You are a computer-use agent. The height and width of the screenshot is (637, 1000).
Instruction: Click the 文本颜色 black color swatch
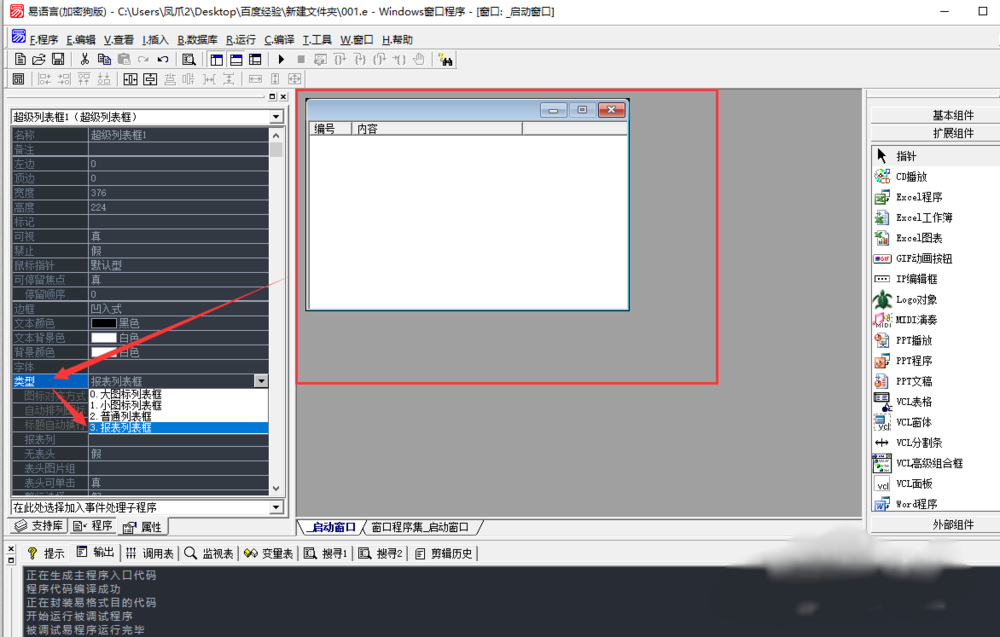point(103,323)
